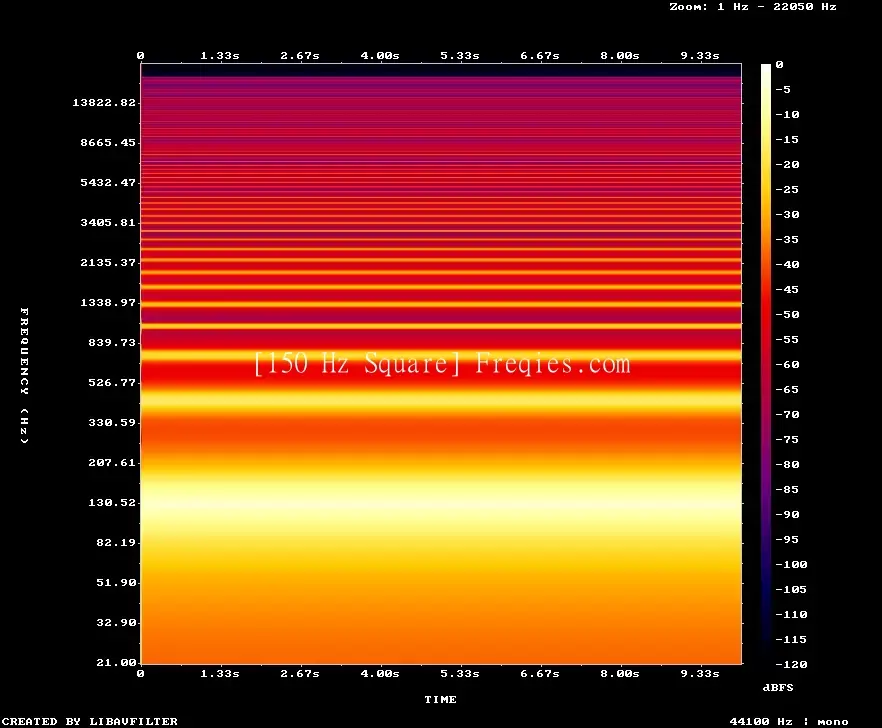Image resolution: width=882 pixels, height=728 pixels.
Task: Click the -45 dBFS scale value
Action: coord(787,289)
